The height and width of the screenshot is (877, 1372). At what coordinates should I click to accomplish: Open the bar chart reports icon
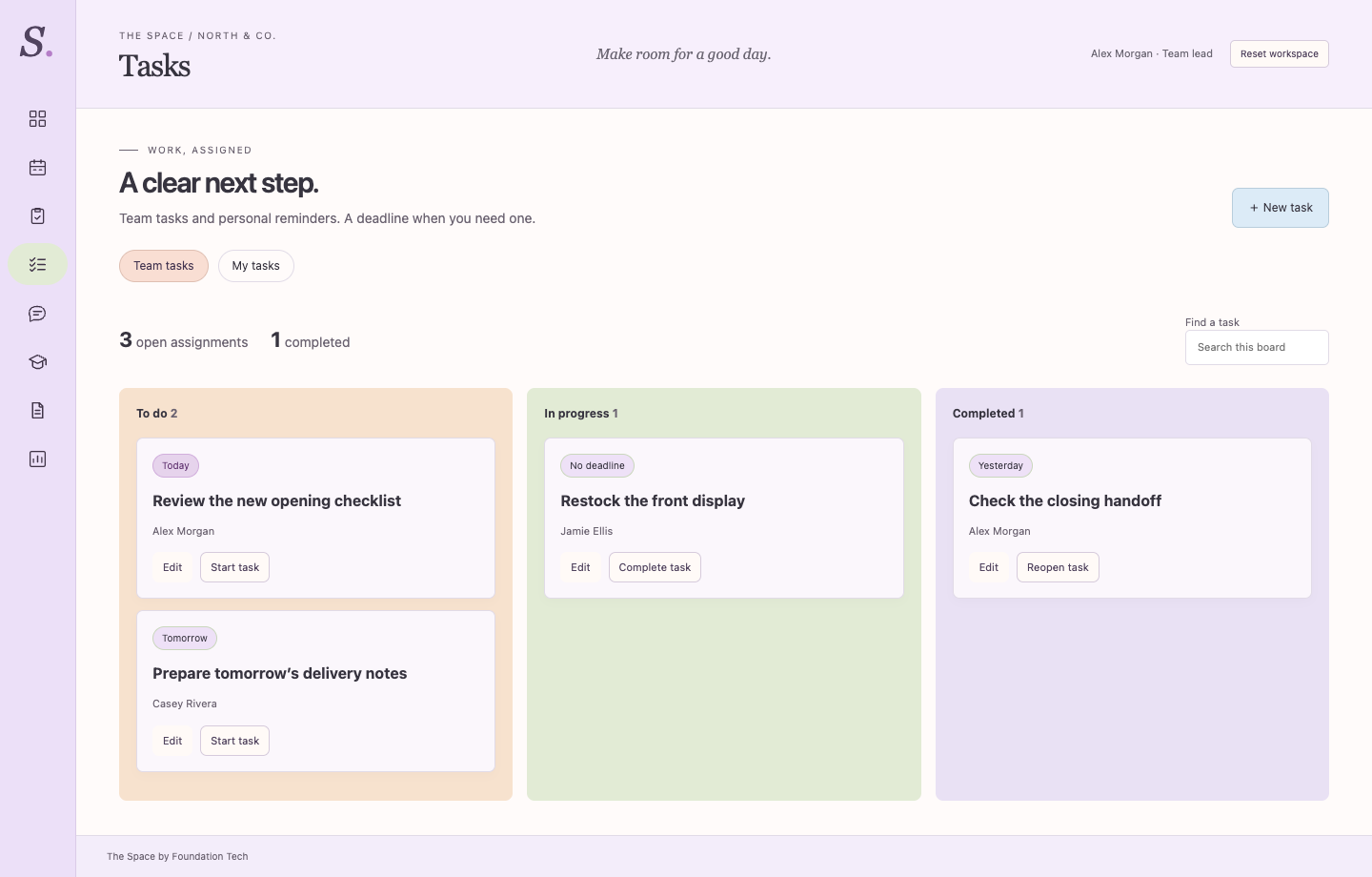(37, 459)
